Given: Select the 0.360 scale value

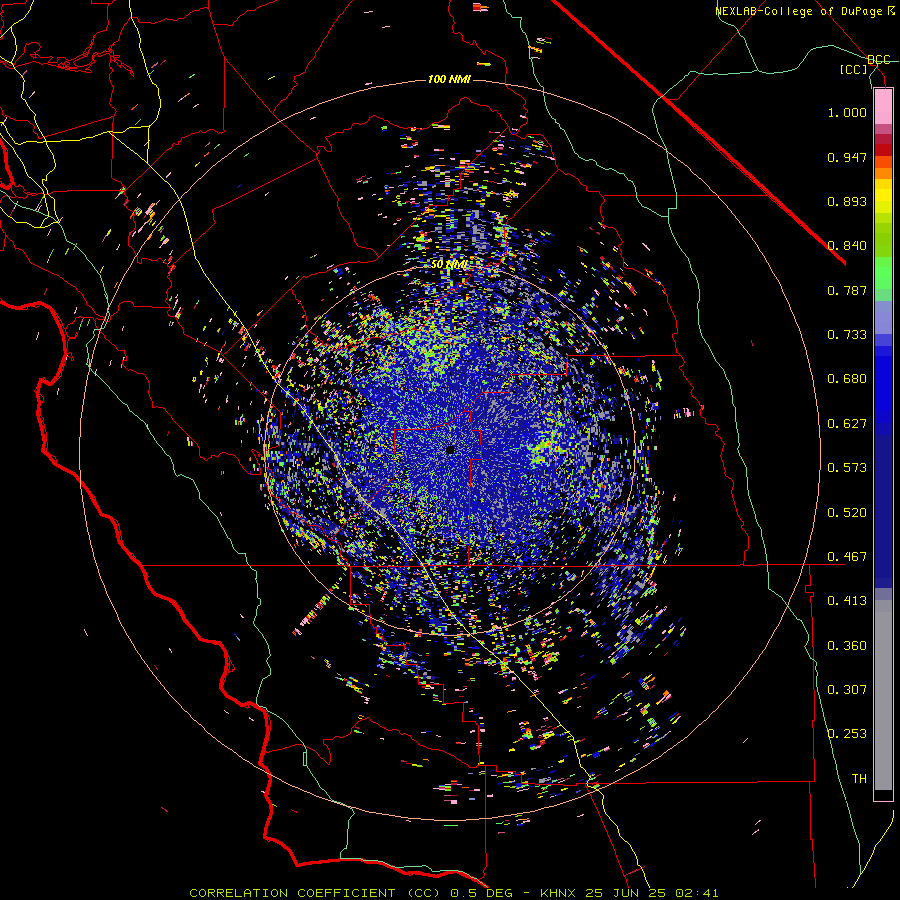Looking at the screenshot, I should tap(847, 646).
